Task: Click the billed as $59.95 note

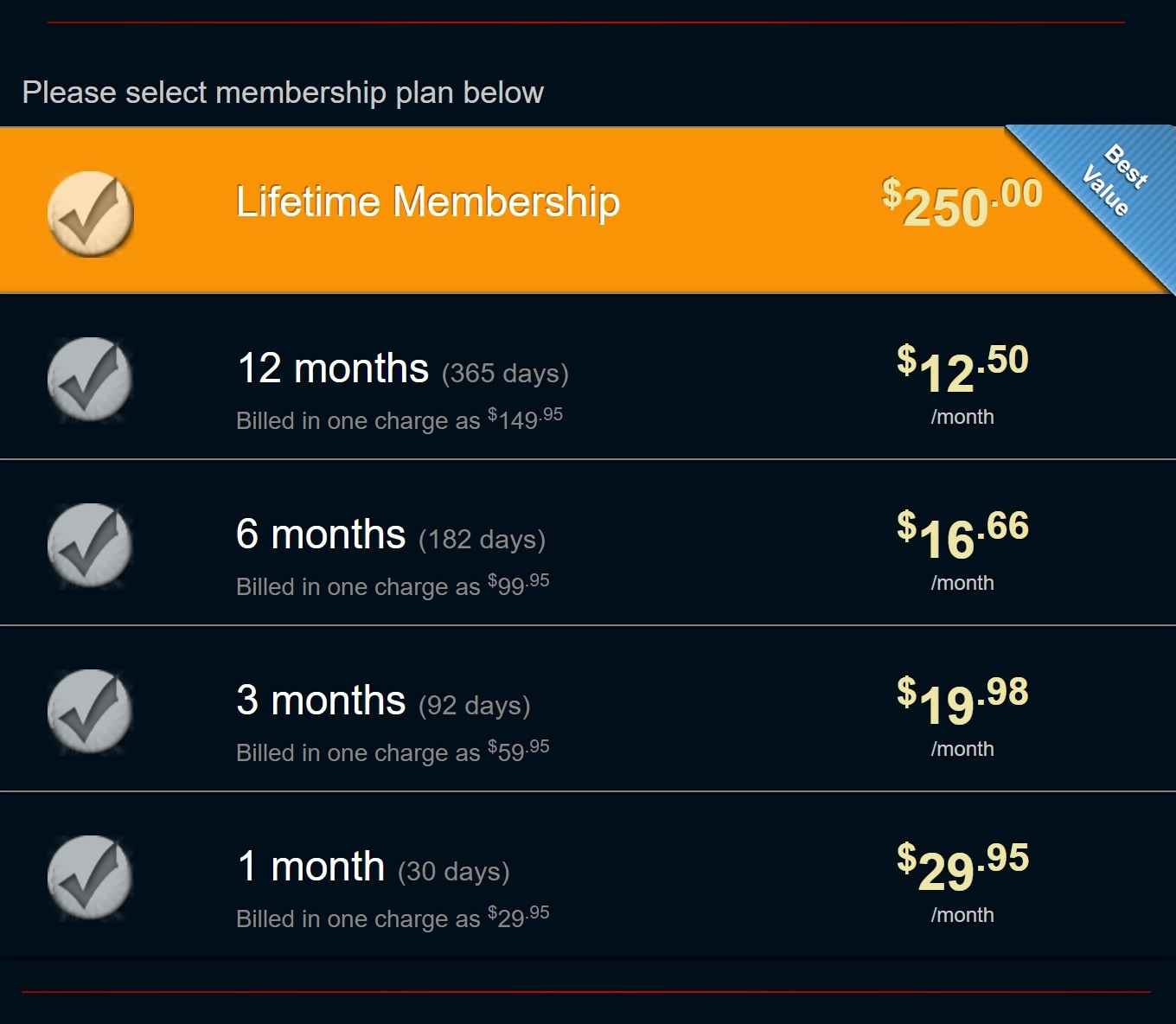Action: pos(393,752)
